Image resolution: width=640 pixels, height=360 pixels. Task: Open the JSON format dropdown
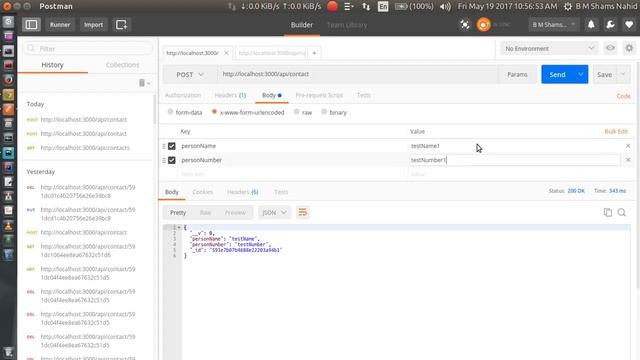point(274,213)
